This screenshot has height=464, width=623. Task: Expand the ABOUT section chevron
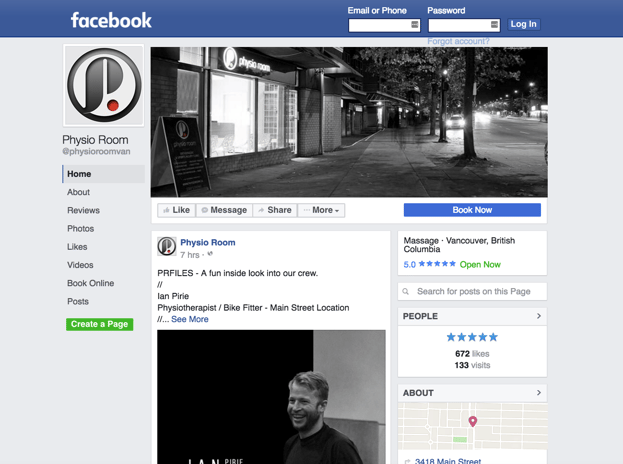click(x=539, y=393)
